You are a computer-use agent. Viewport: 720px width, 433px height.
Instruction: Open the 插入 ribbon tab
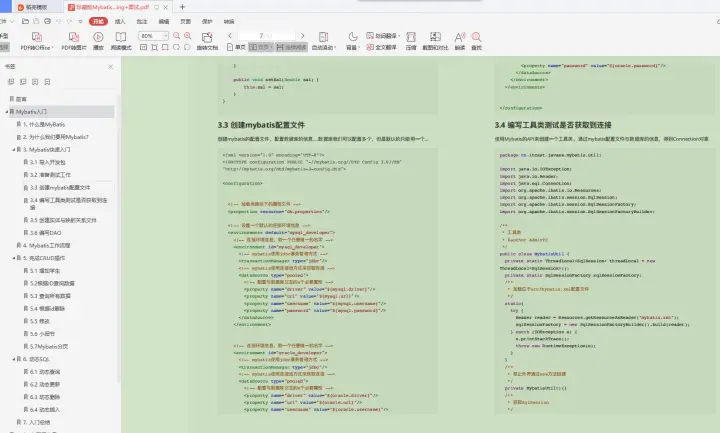pos(120,22)
